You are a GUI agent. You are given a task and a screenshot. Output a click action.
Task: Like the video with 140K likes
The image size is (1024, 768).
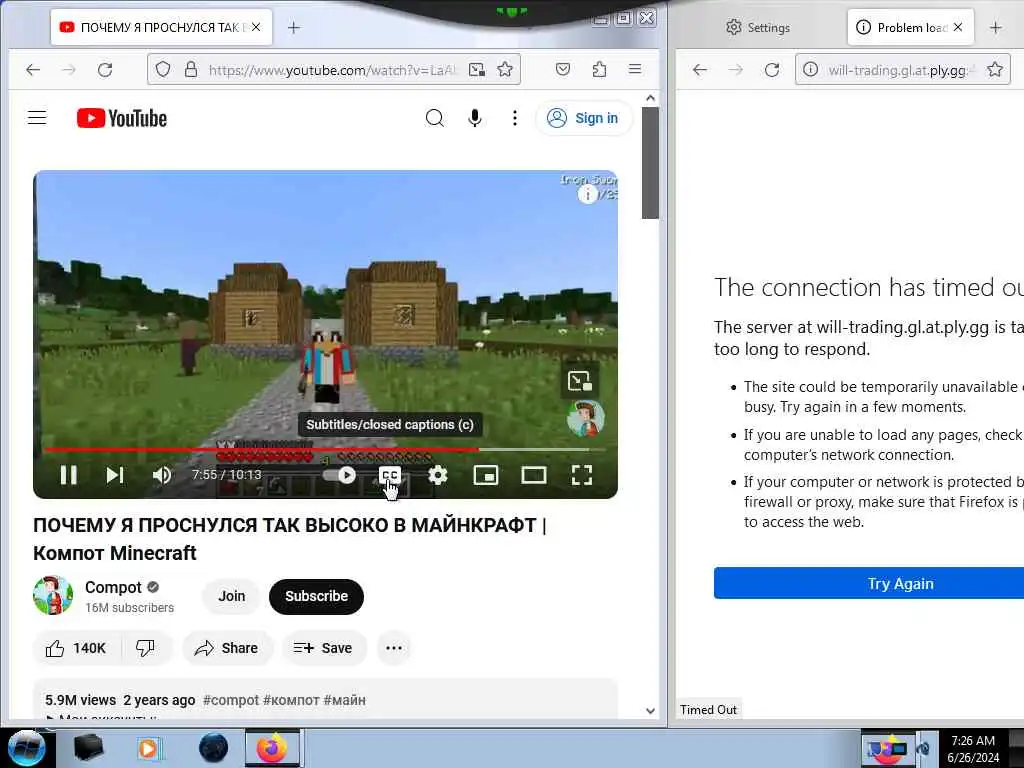(x=76, y=648)
